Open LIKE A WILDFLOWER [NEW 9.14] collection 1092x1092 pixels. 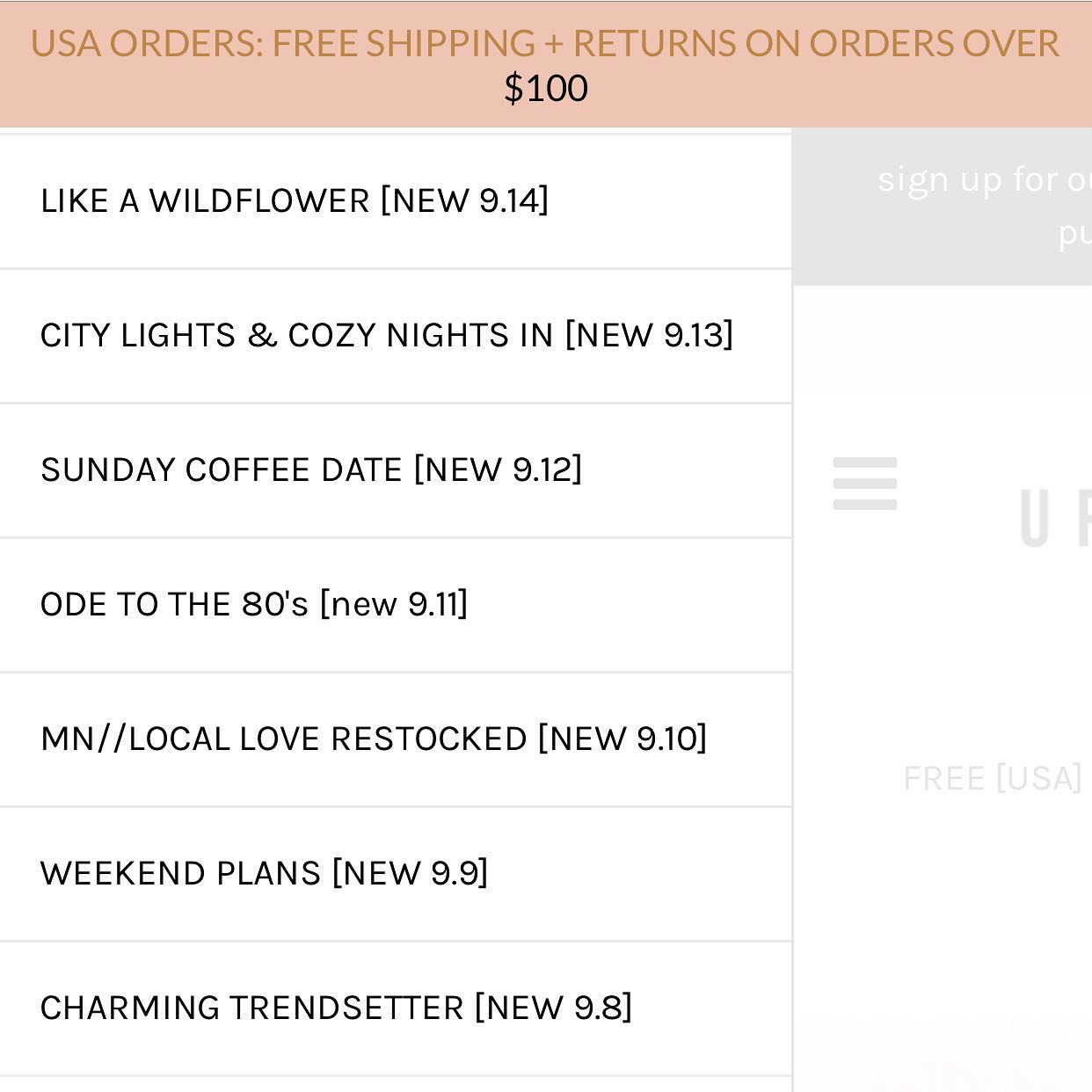click(x=295, y=201)
